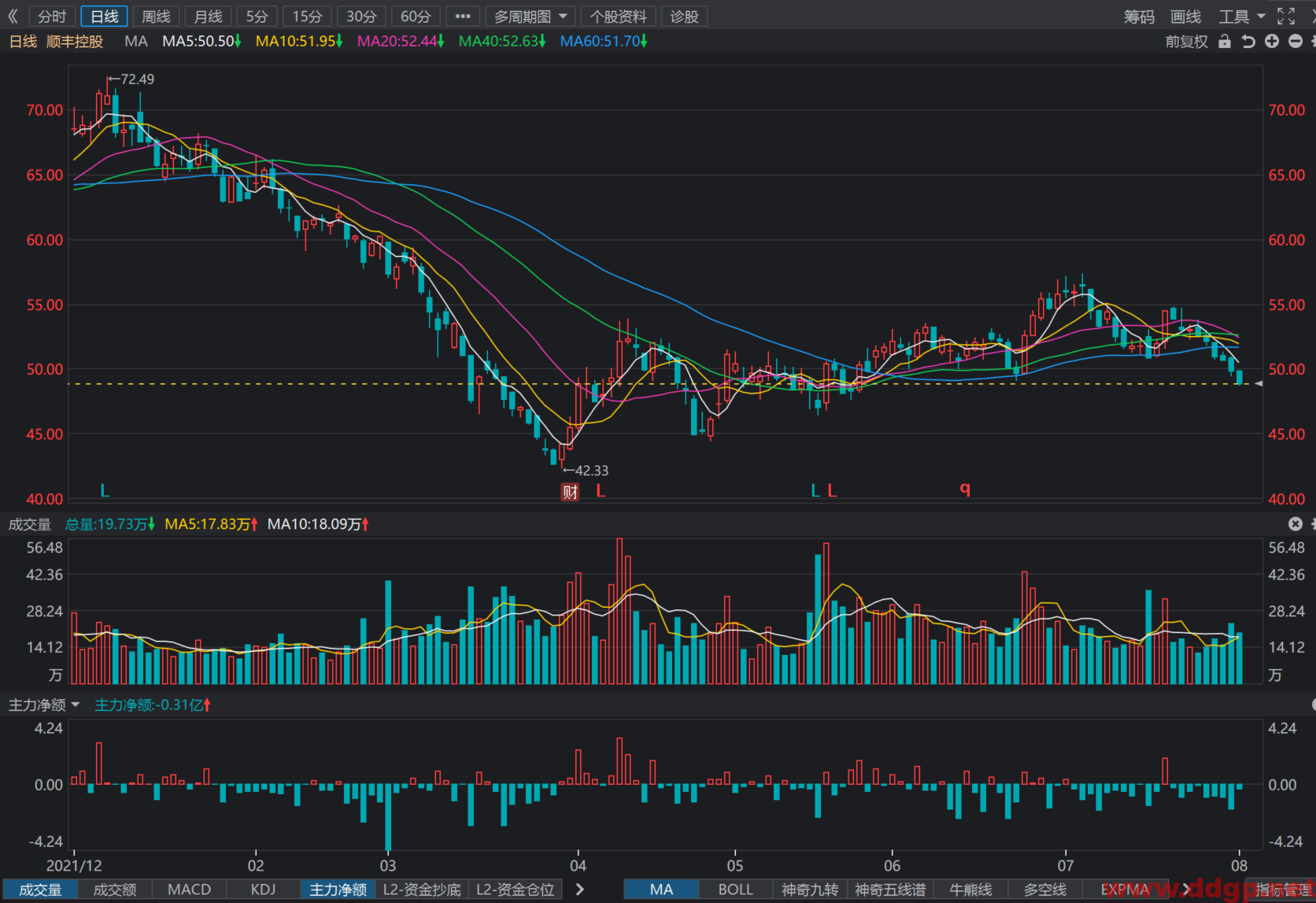Close the 成交量 volume panel
This screenshot has width=1316, height=903.
click(1296, 524)
